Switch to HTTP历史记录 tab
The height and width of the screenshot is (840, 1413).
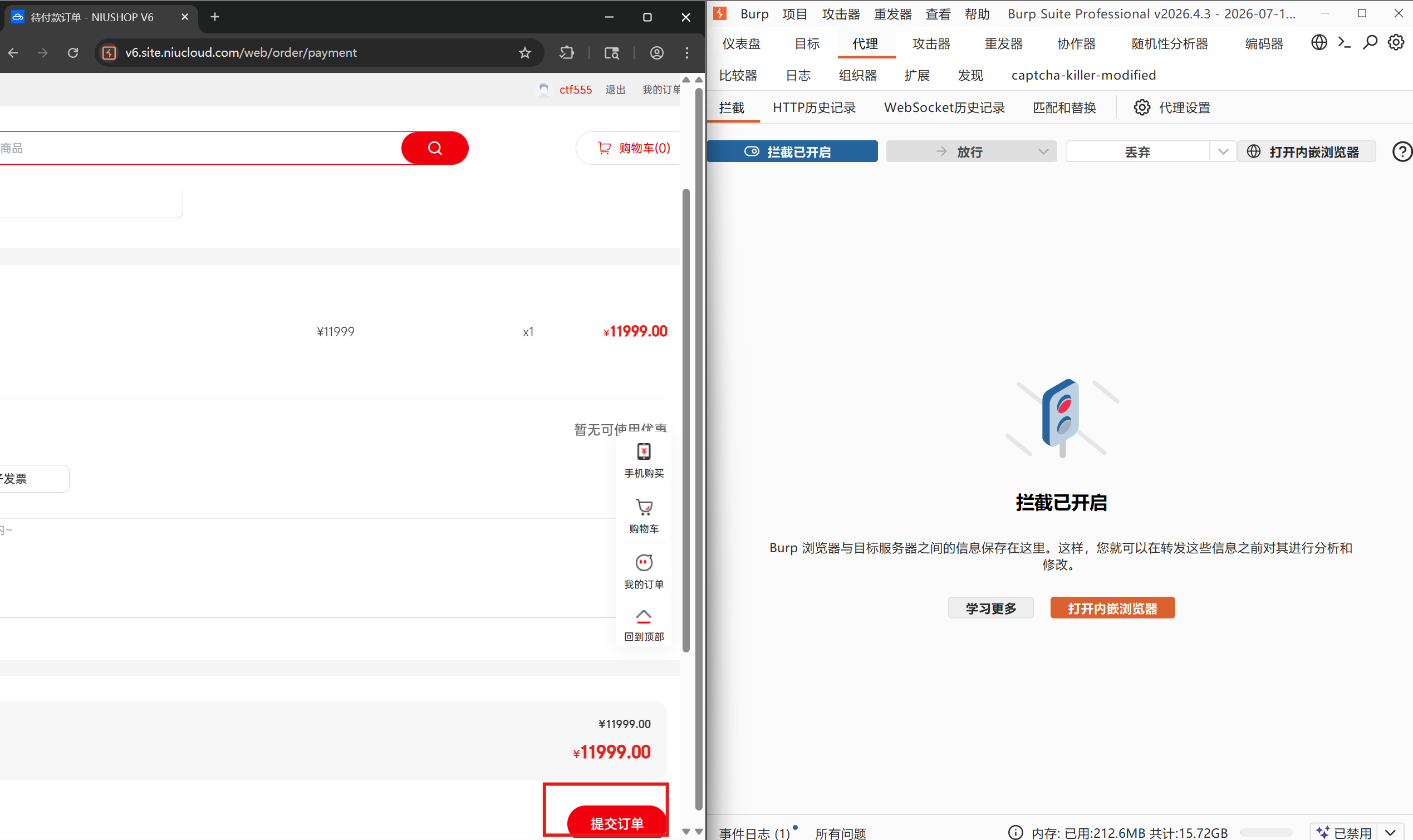[814, 107]
